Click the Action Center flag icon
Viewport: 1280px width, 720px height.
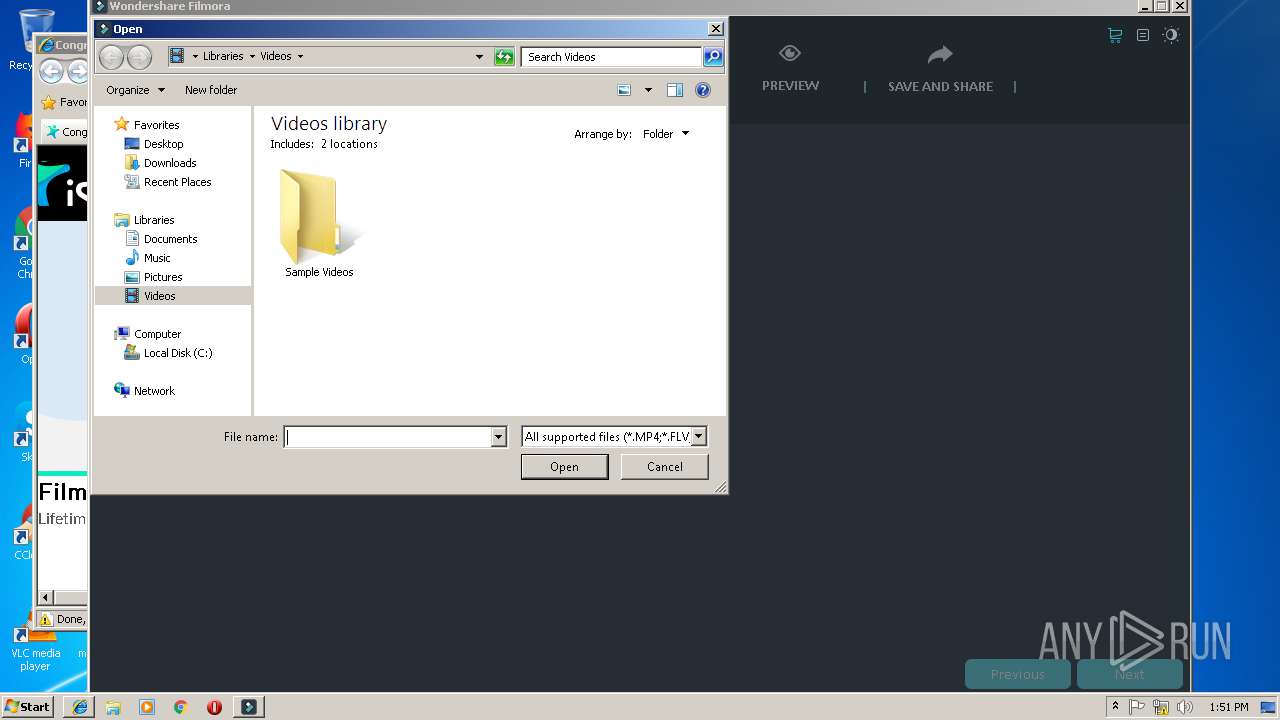coord(1137,707)
